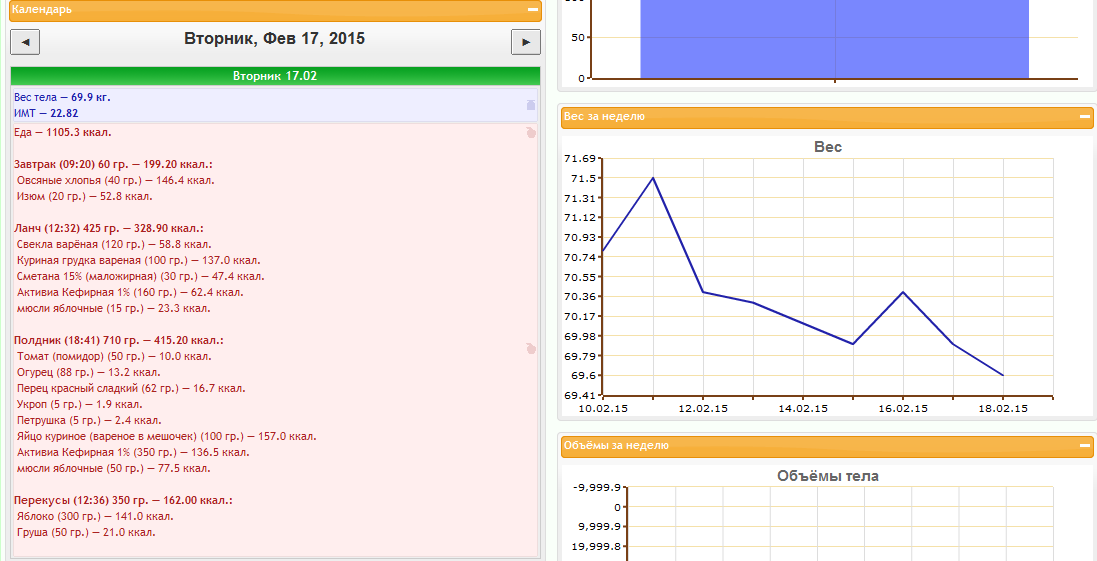1097x561 pixels.
Task: Collapse the Вес за неделю panel
Action: pos(1084,117)
